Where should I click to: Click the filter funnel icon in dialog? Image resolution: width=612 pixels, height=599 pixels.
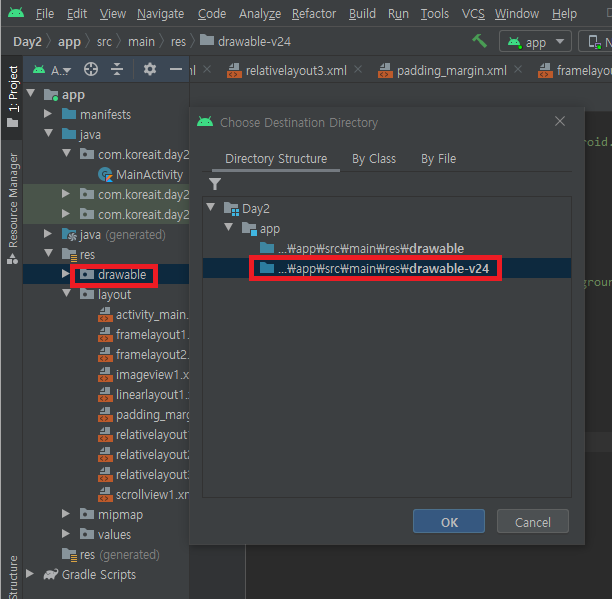tap(215, 184)
